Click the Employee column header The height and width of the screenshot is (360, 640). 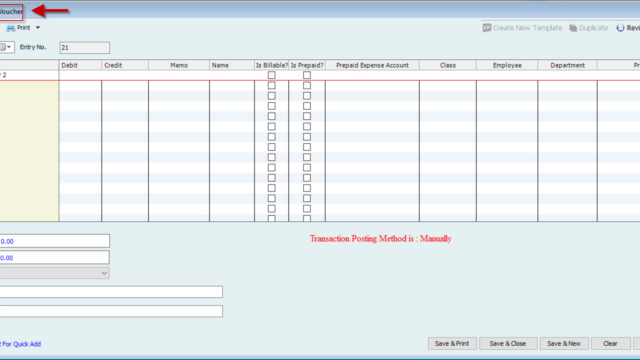[507, 65]
